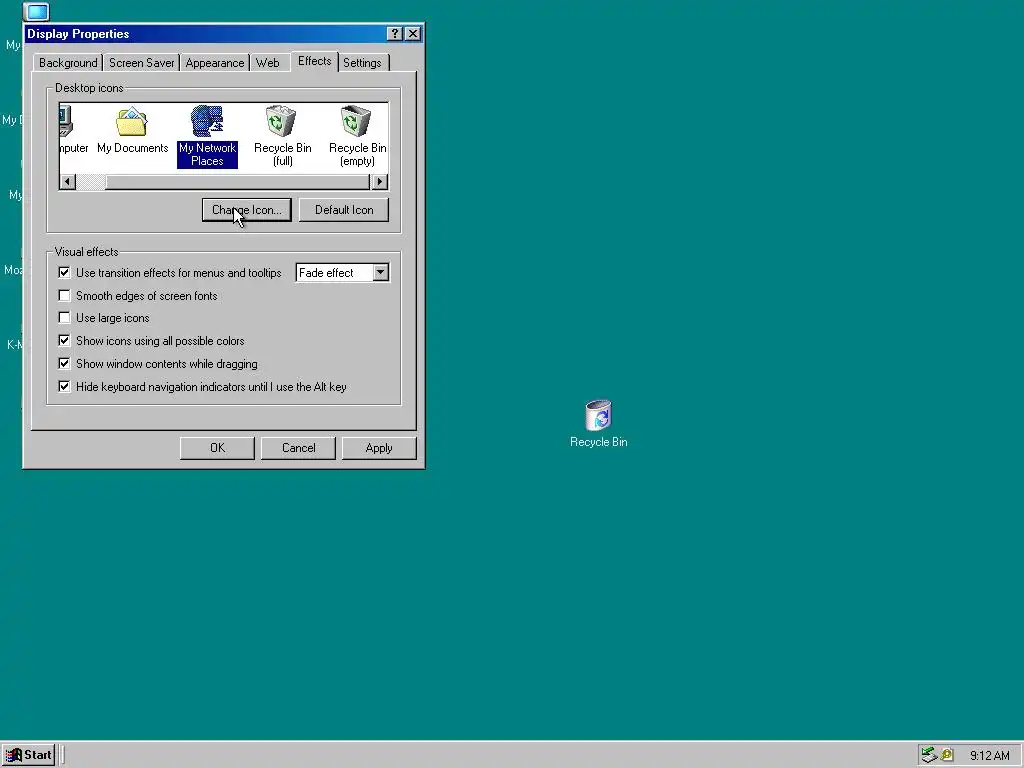
Task: Select the My Network Places icon
Action: 207,136
